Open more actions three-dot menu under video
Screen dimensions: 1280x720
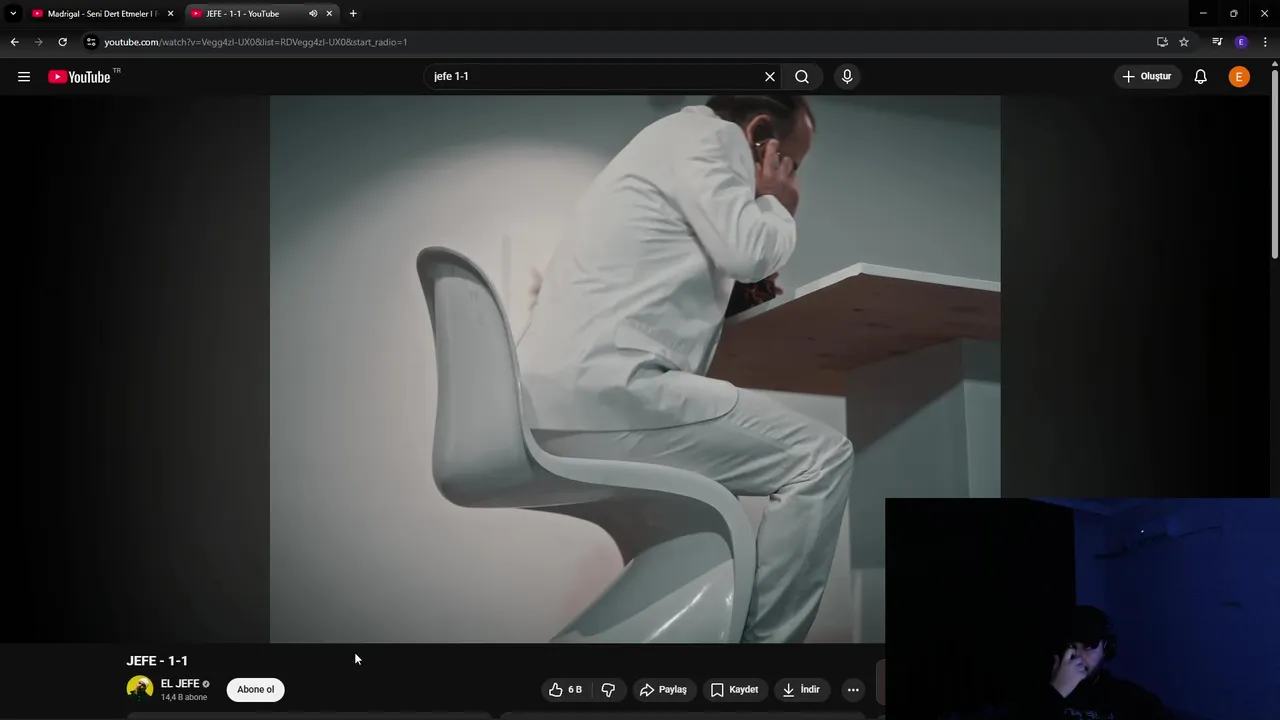(853, 689)
